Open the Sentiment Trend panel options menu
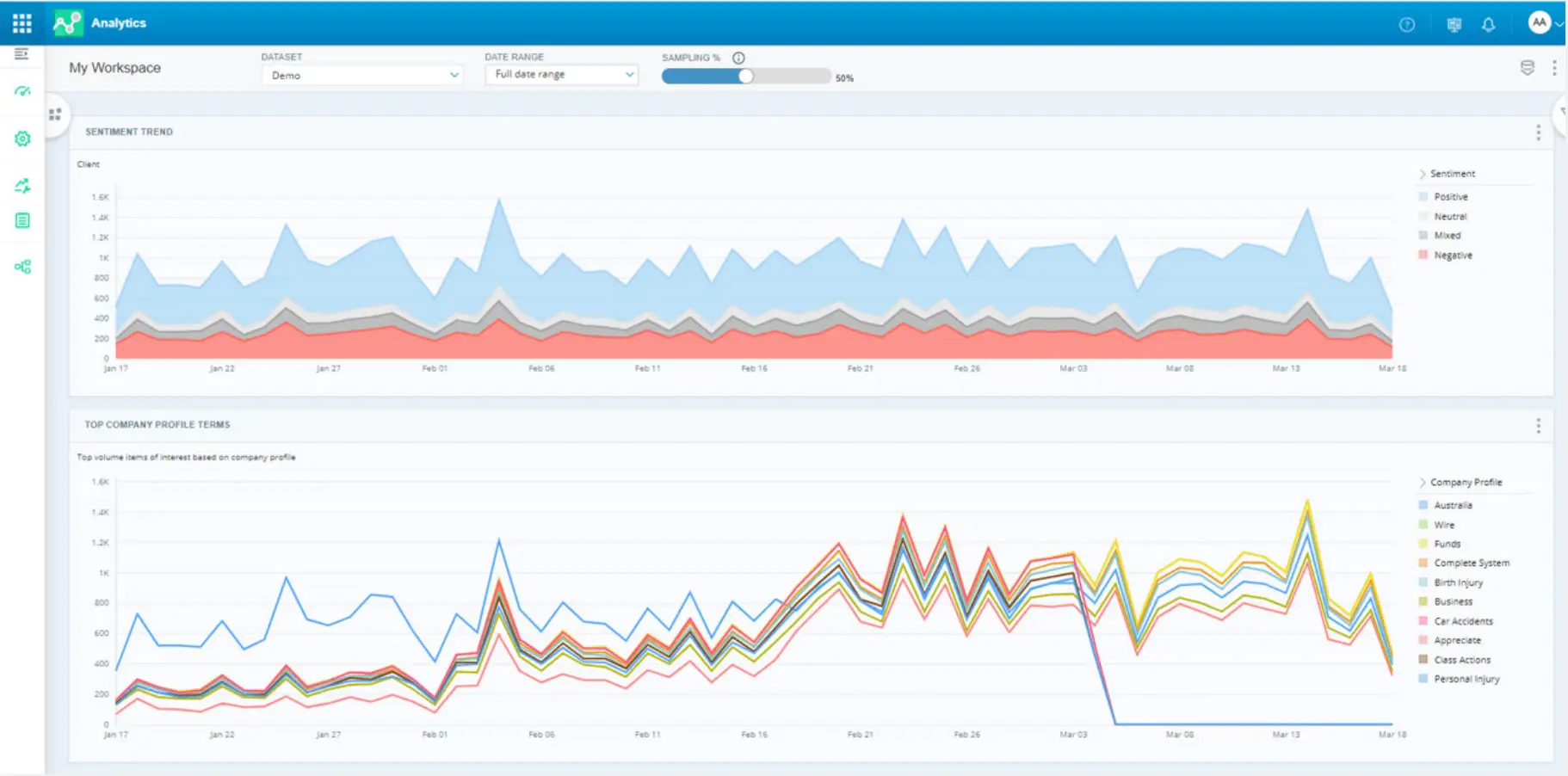 point(1538,132)
